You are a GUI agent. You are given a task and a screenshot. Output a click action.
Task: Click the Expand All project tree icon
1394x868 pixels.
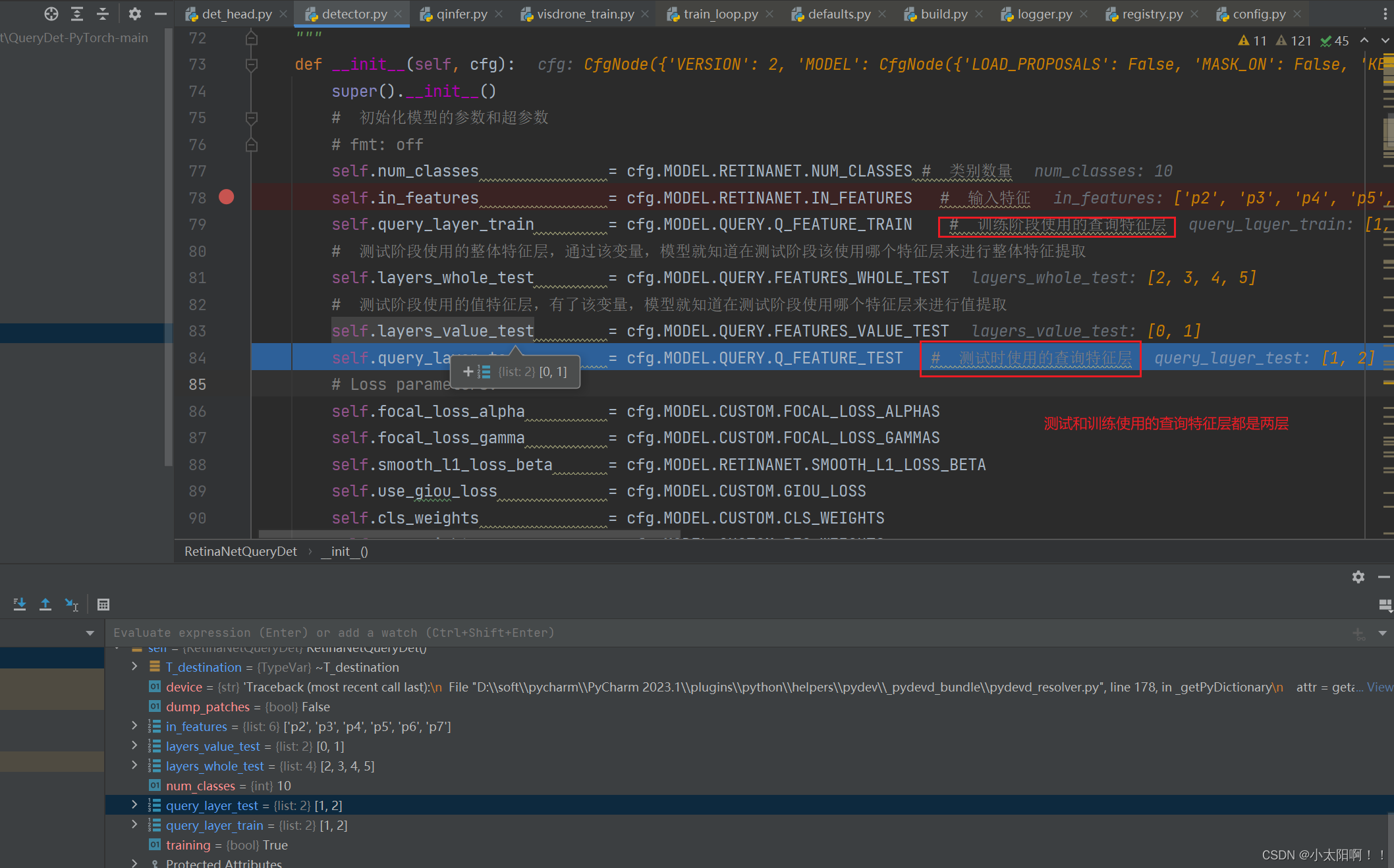(x=77, y=14)
